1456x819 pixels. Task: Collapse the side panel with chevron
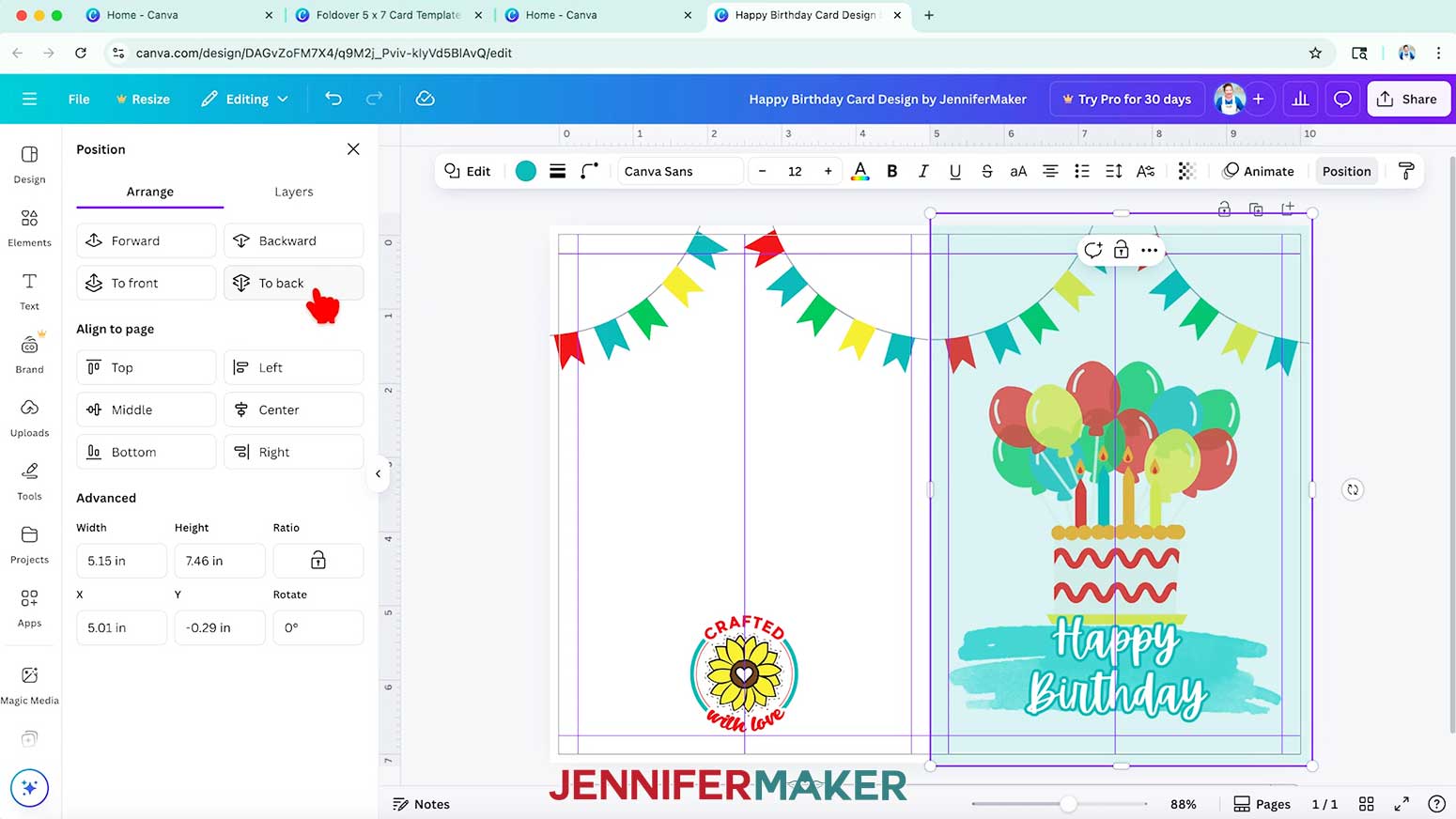click(x=378, y=473)
